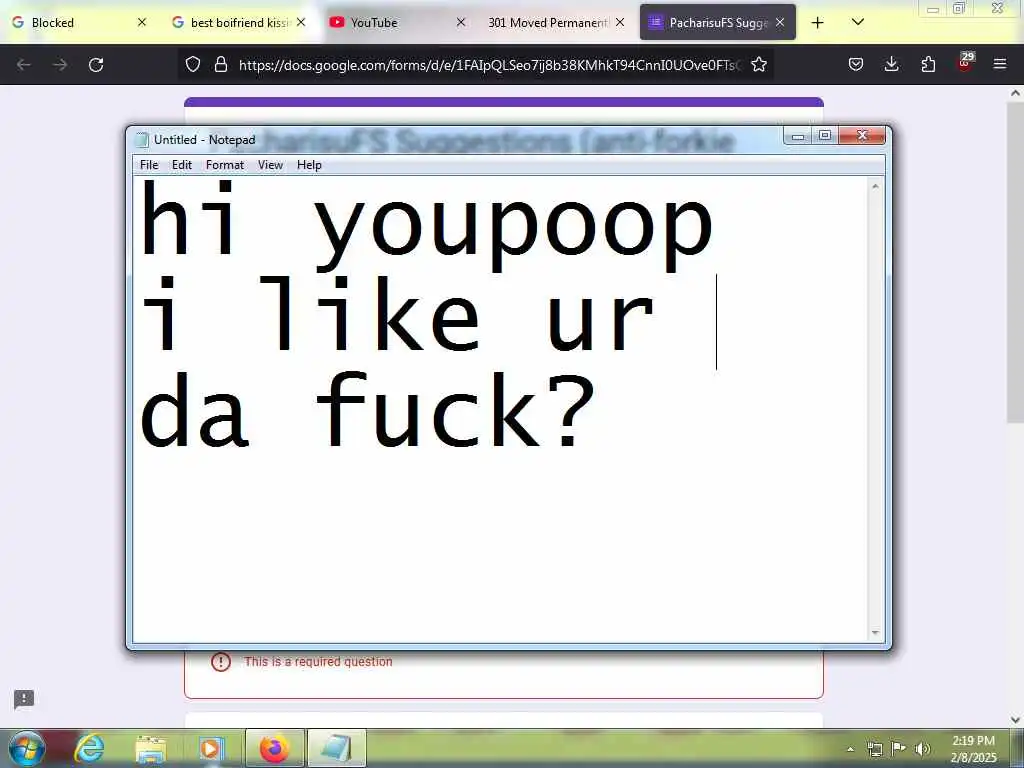Open tracking protection shield info
Screen dimensions: 1024x768
pos(193,65)
